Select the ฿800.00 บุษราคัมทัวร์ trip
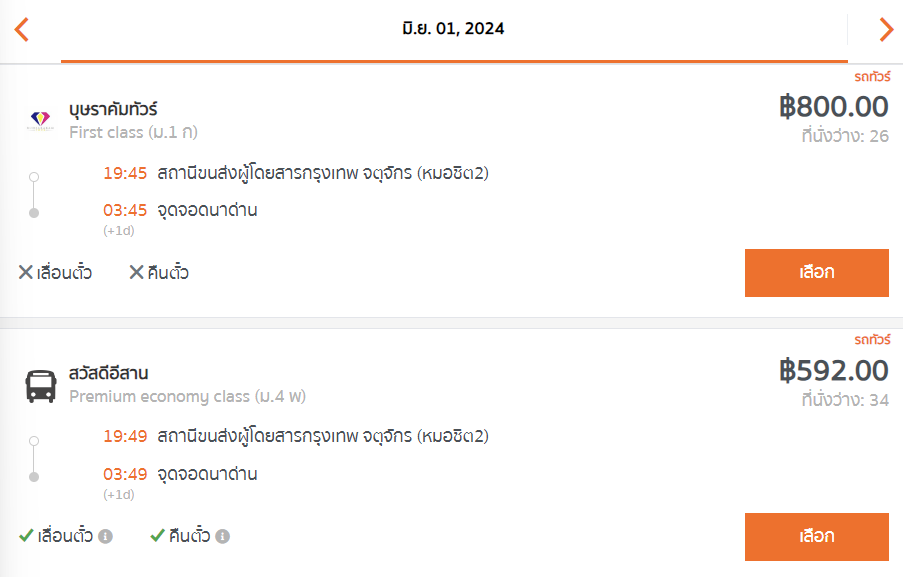The image size is (903, 577). (817, 272)
